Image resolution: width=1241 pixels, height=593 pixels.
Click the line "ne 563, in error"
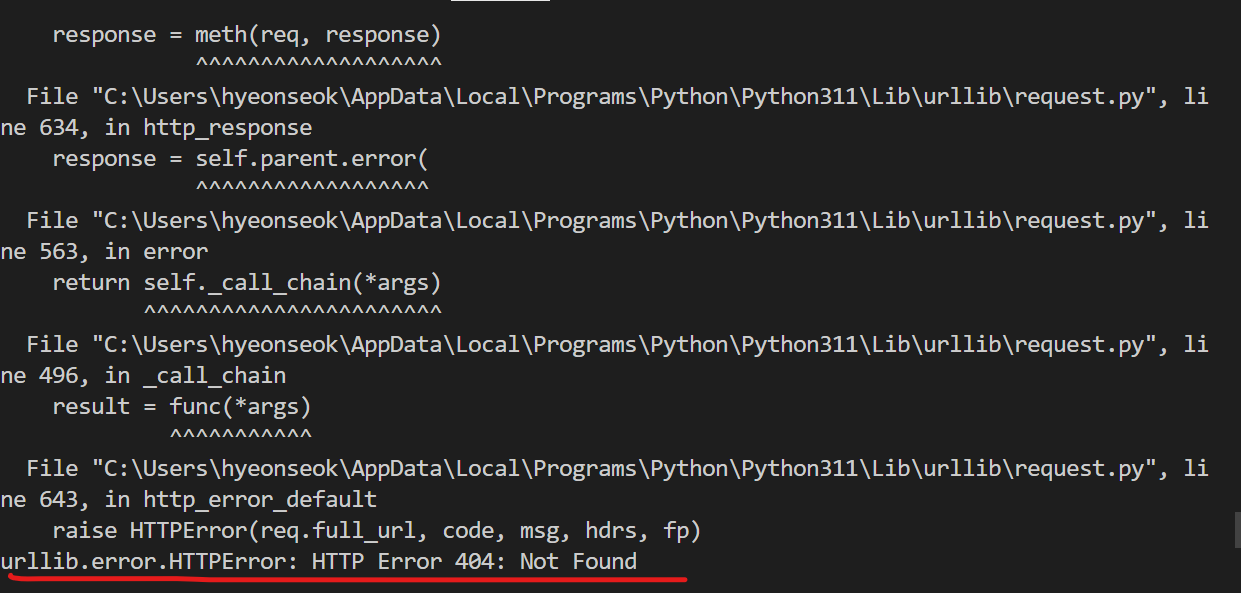tap(105, 252)
